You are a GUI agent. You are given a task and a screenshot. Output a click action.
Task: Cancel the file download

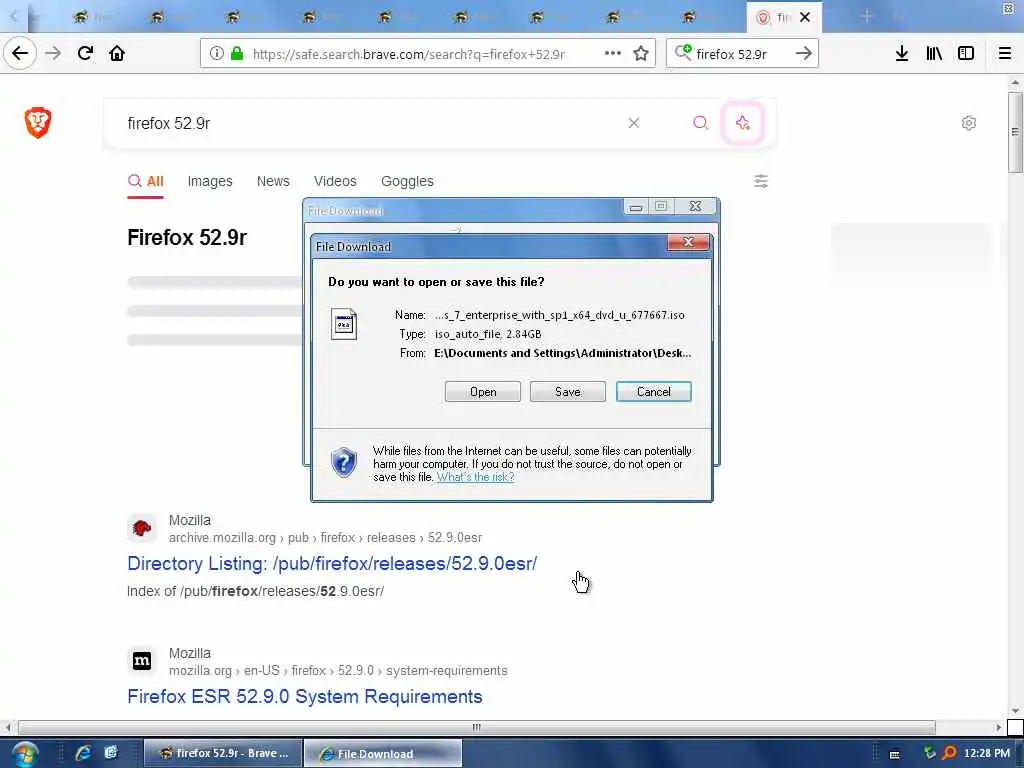654,392
